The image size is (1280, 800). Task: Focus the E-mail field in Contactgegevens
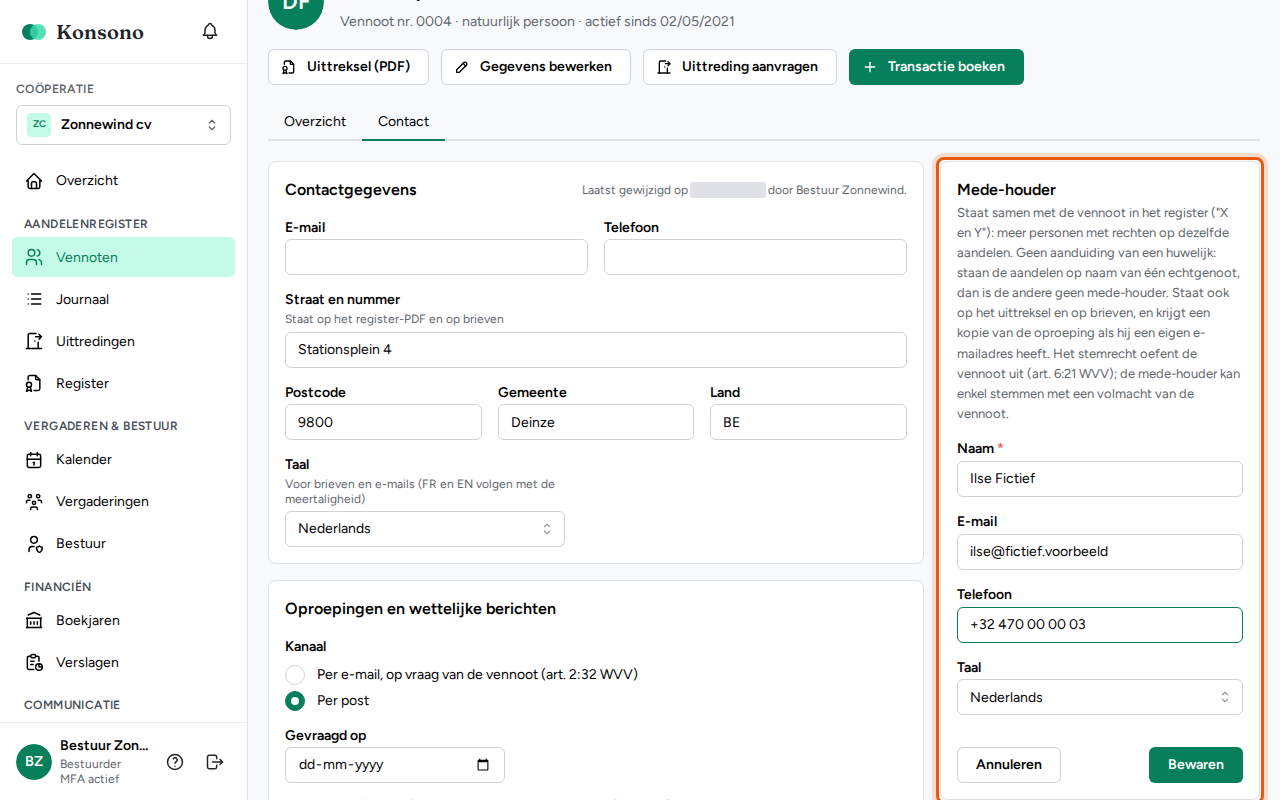tap(436, 257)
